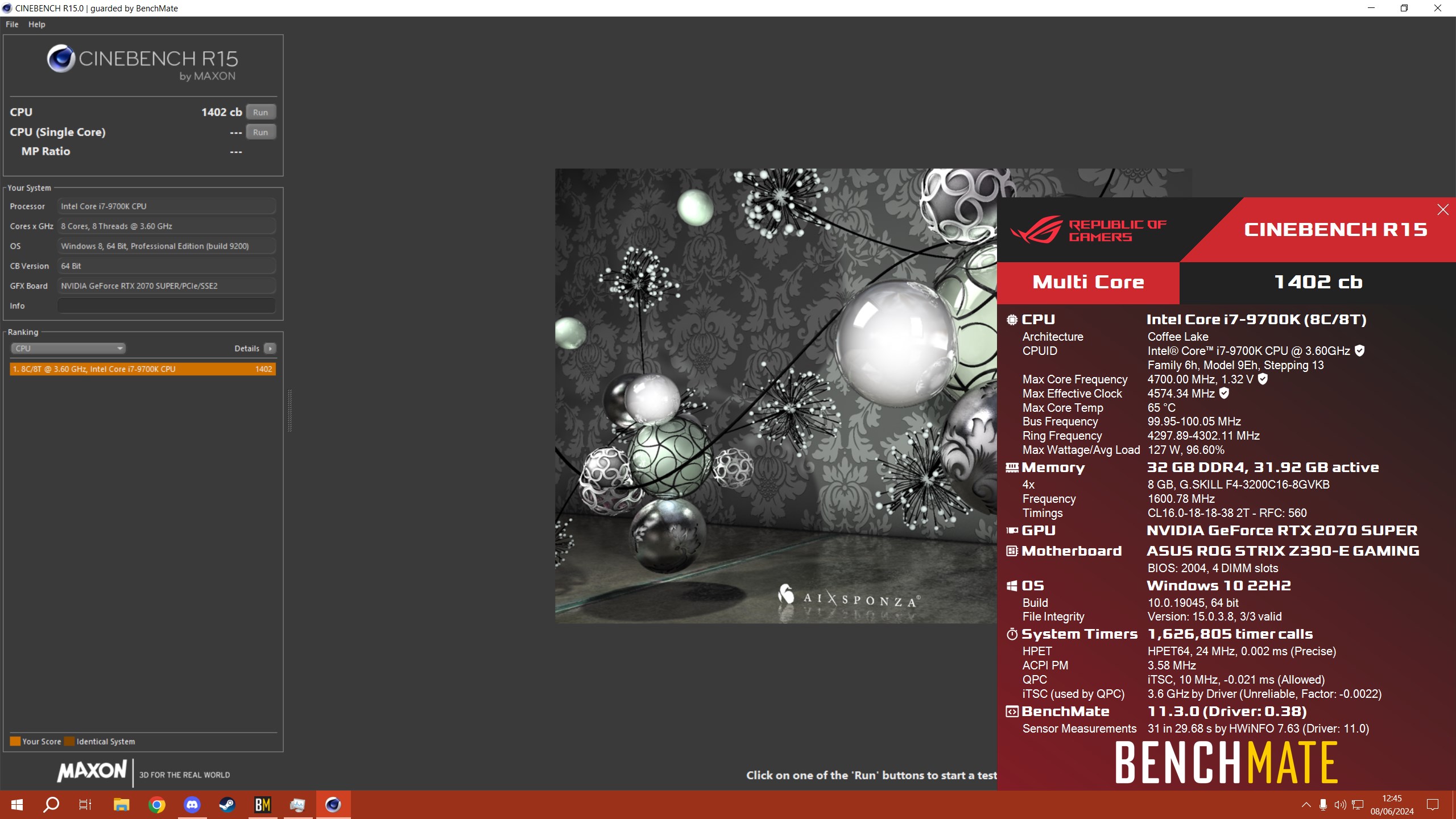This screenshot has height=819, width=1456.
Task: Run the CPU (Single Core) test
Action: [260, 132]
